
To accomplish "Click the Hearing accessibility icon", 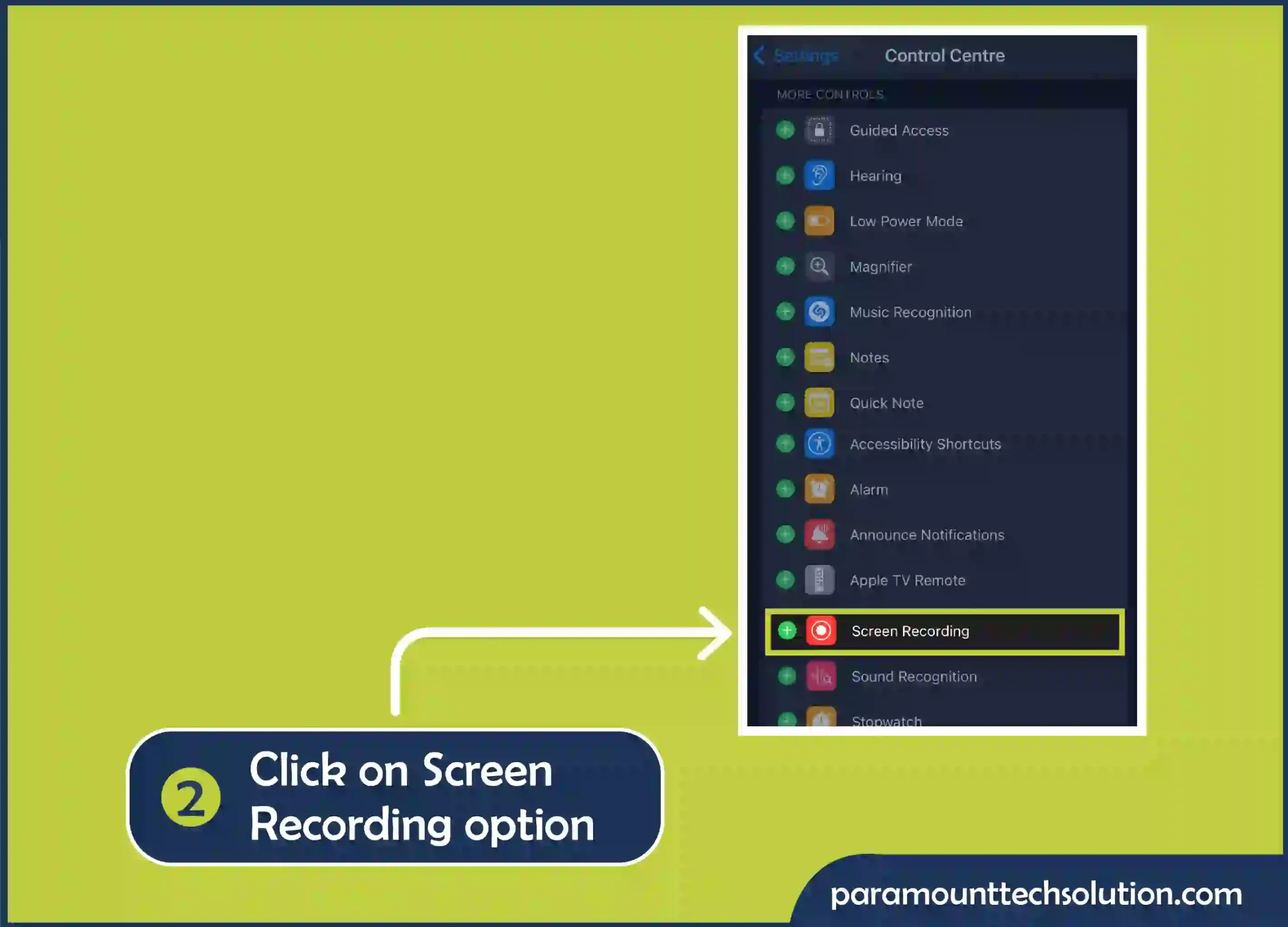I will tap(819, 176).
